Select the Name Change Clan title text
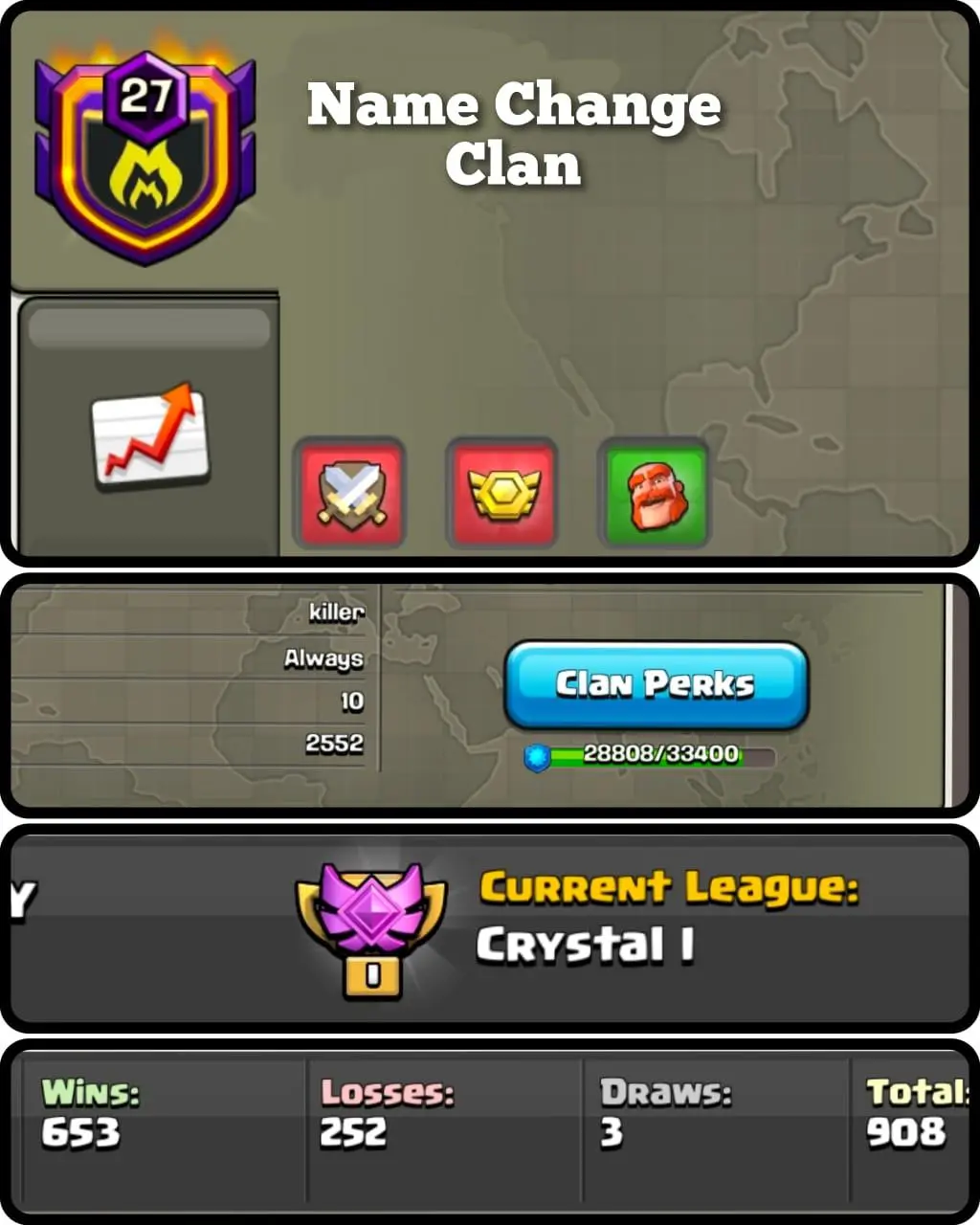980x1225 pixels. (x=514, y=133)
